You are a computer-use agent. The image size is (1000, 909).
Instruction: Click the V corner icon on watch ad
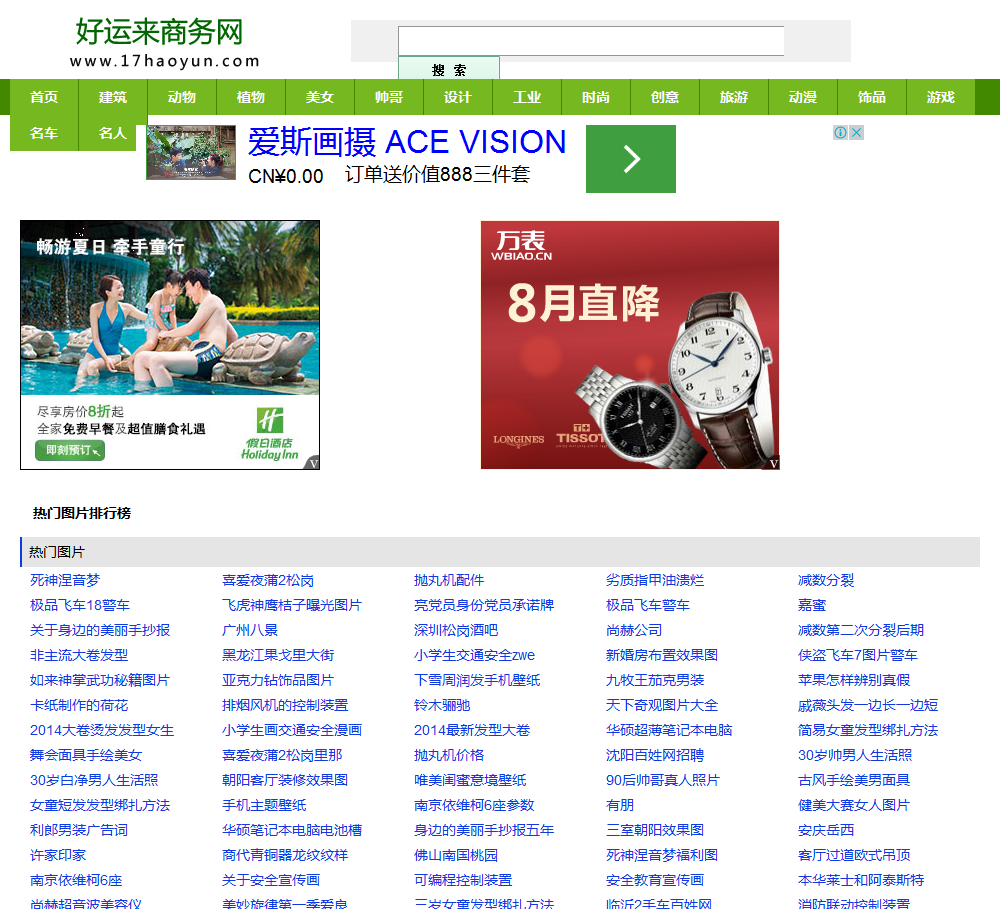coord(773,463)
